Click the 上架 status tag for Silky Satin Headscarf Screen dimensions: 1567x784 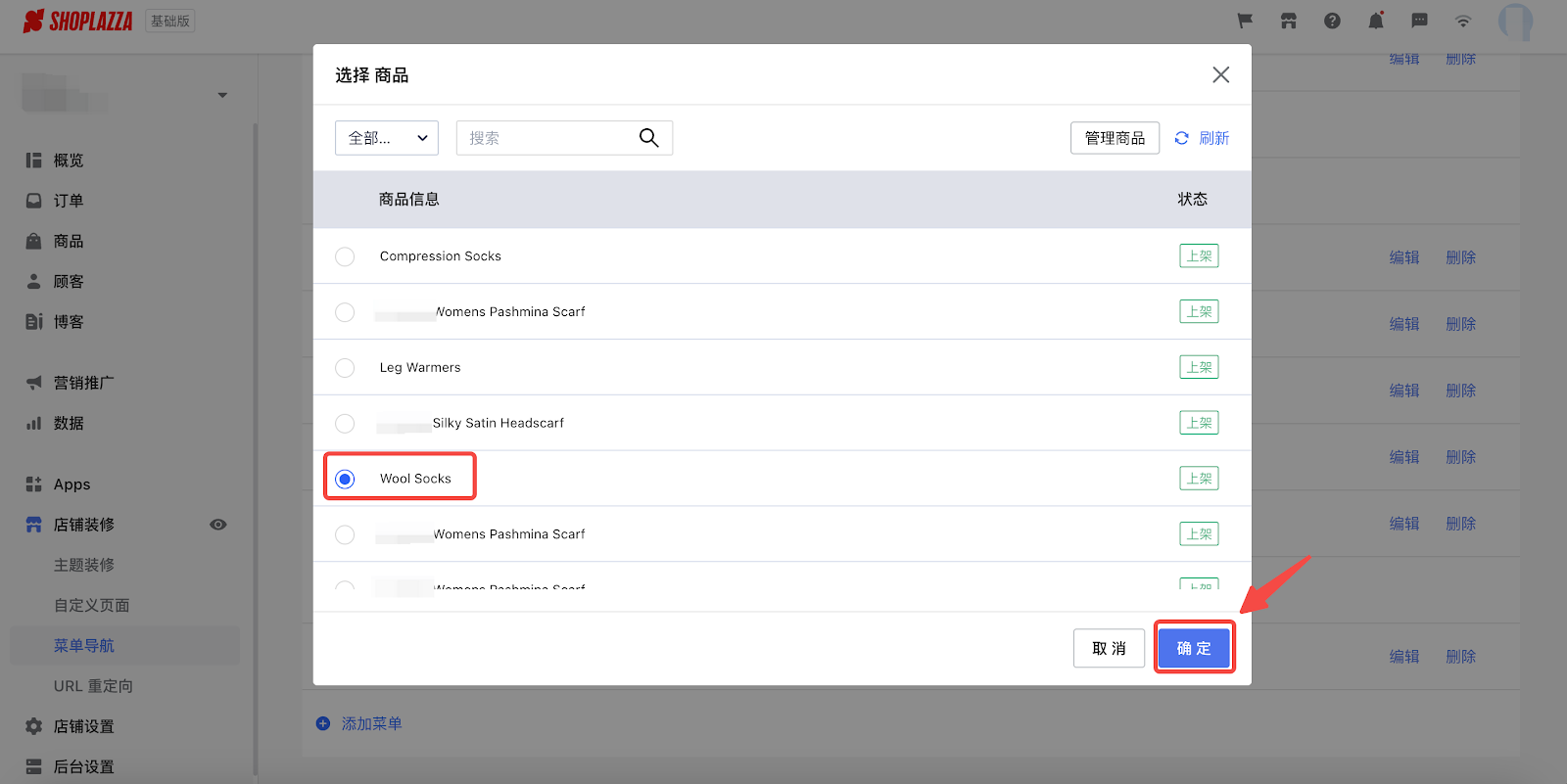tap(1199, 423)
